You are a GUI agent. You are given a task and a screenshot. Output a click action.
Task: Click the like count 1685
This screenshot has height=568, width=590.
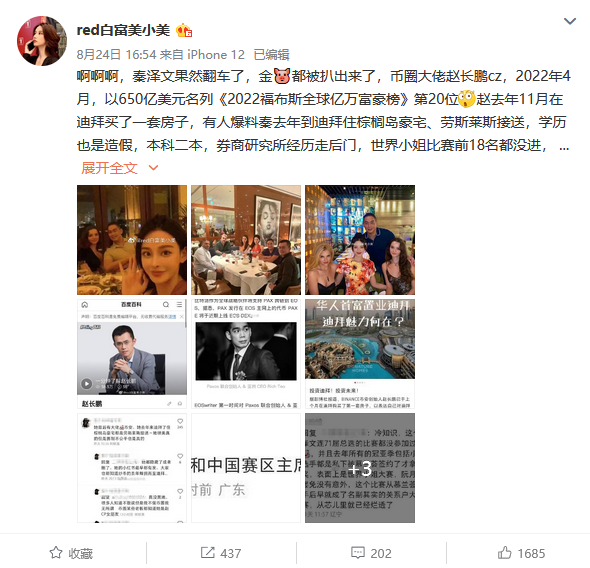pos(531,553)
